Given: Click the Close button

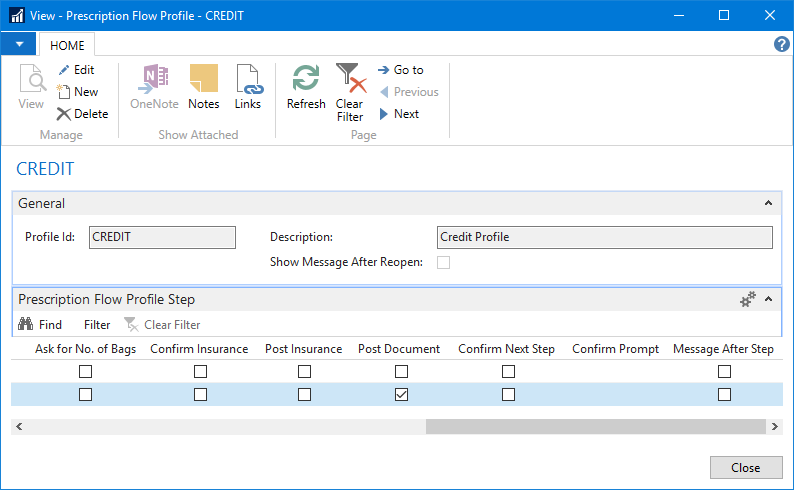Looking at the screenshot, I should tap(745, 467).
